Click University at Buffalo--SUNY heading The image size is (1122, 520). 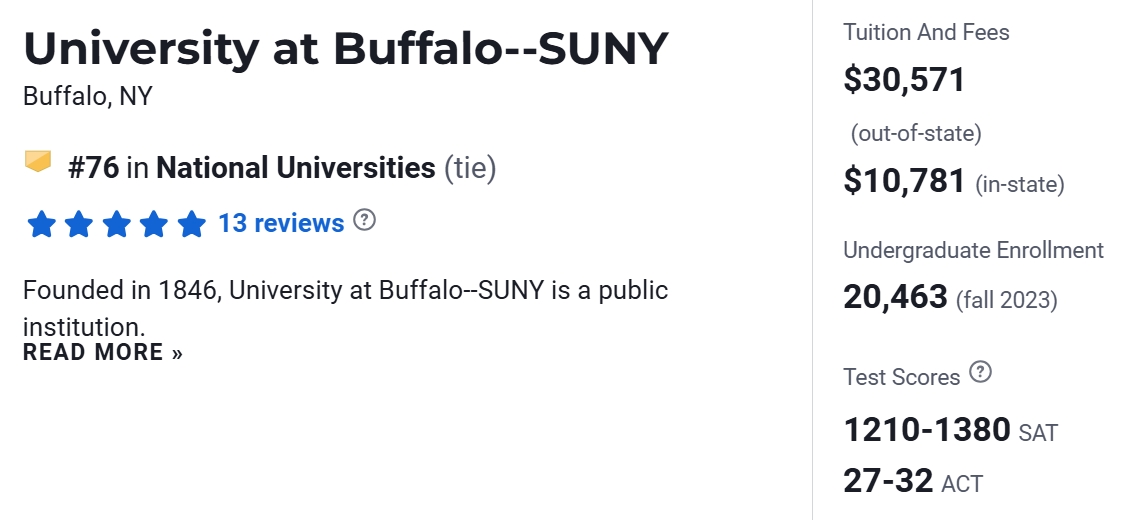[x=345, y=48]
